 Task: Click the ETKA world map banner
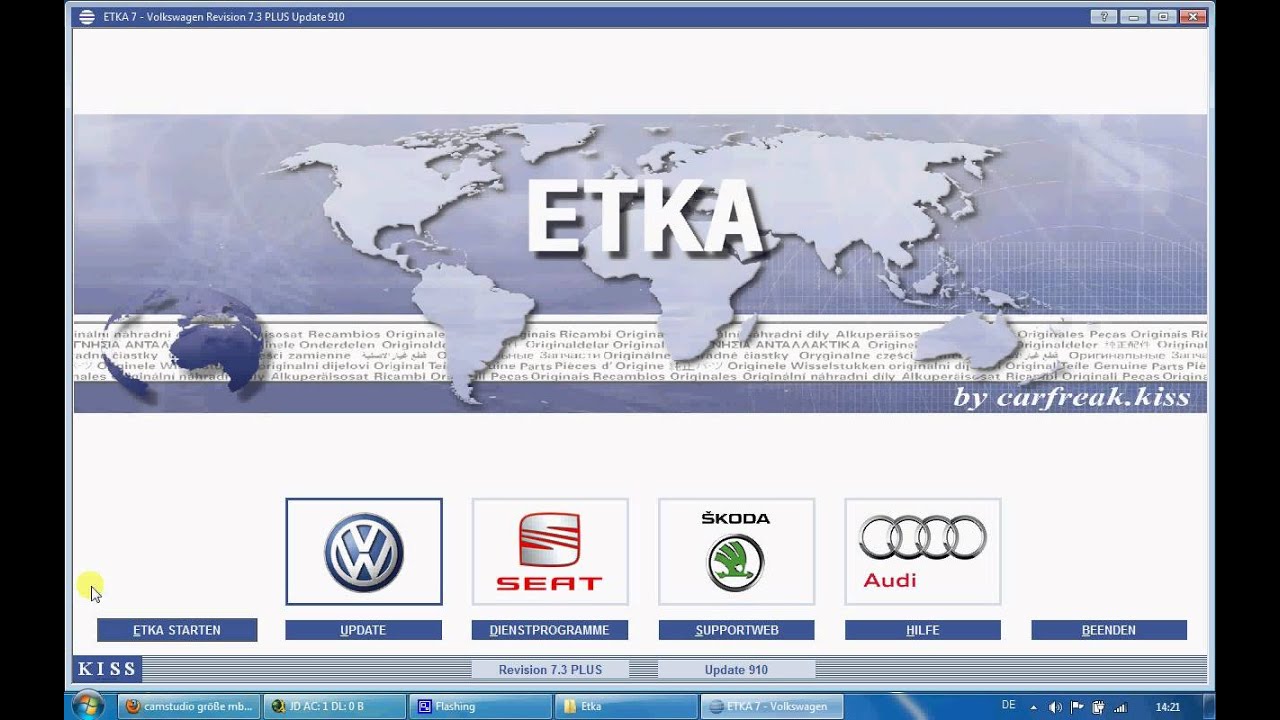640,263
